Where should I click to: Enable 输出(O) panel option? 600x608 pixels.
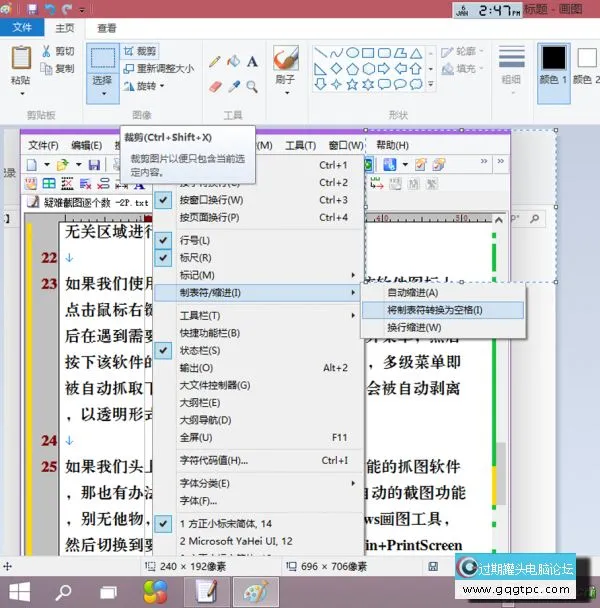tap(259, 368)
